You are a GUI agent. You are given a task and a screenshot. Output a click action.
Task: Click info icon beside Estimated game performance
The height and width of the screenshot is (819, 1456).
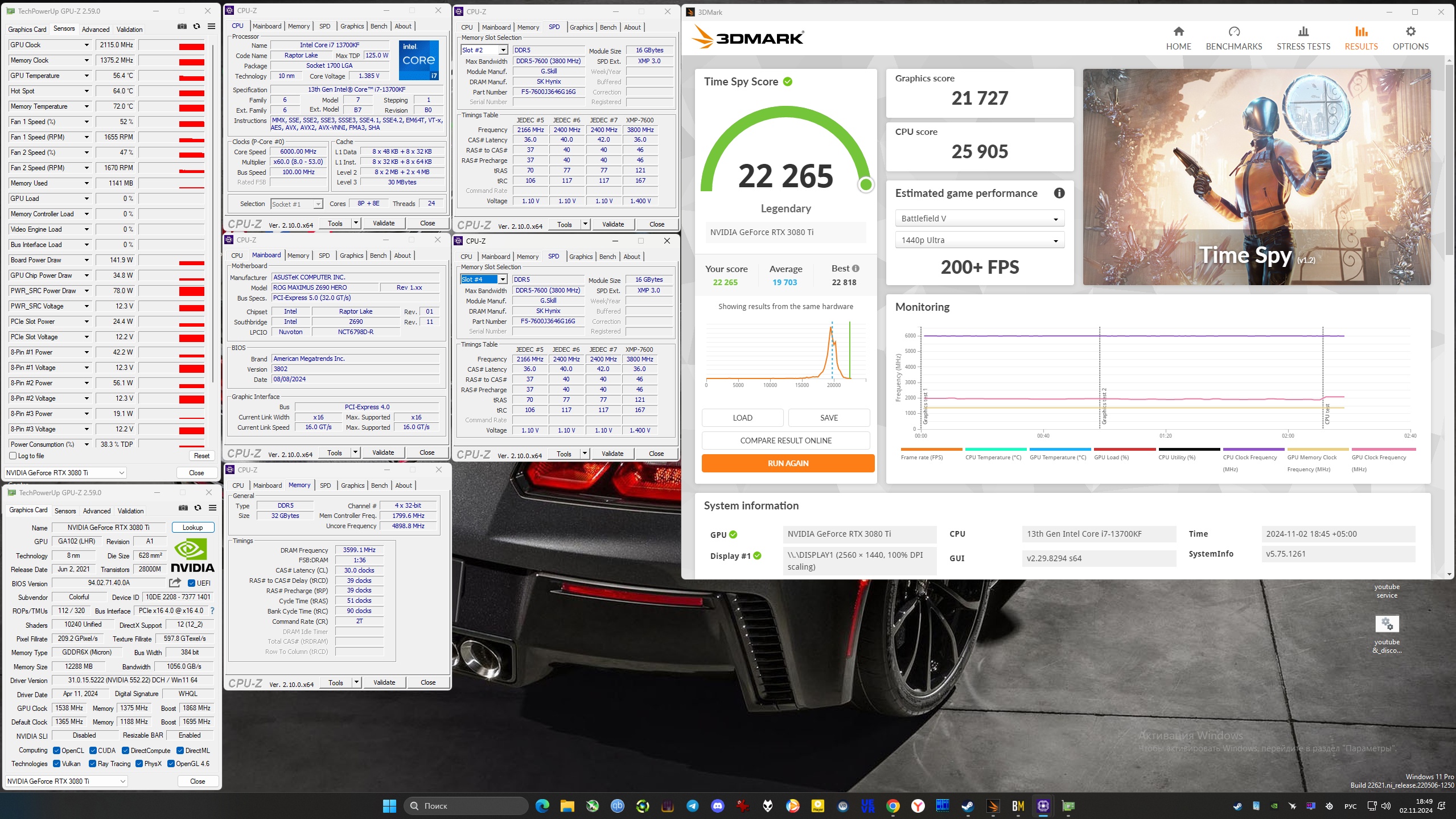pos(1059,194)
